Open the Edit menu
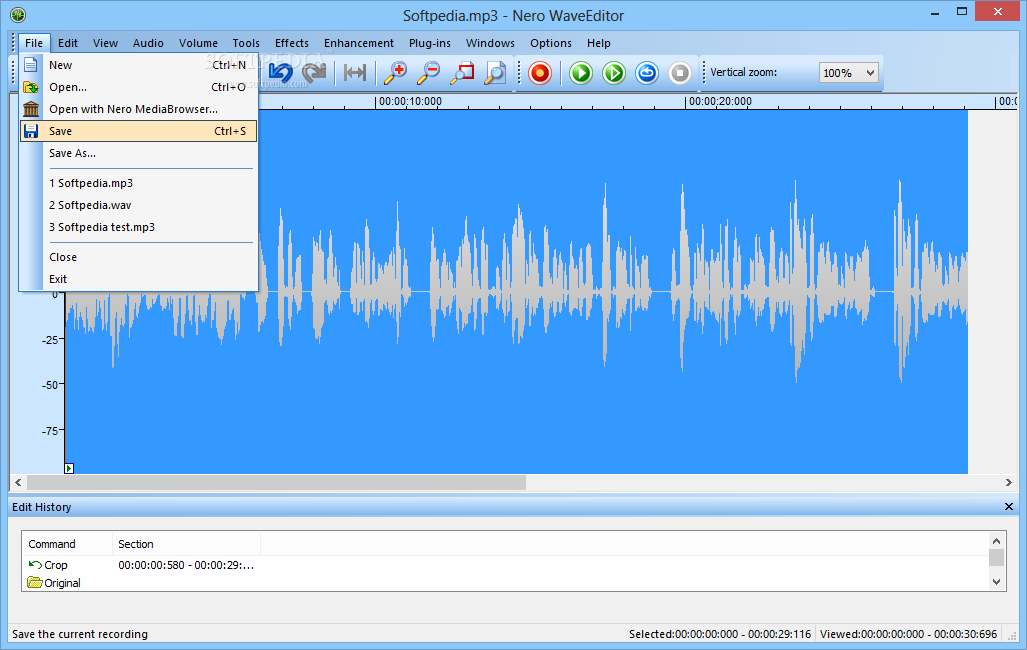Image resolution: width=1027 pixels, height=650 pixels. [x=67, y=43]
